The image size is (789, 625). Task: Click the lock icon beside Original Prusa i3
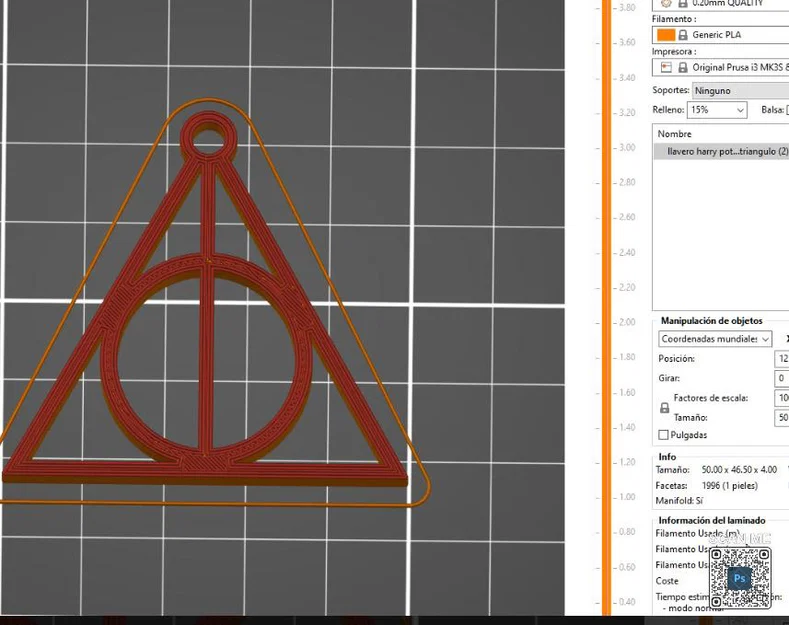(683, 67)
